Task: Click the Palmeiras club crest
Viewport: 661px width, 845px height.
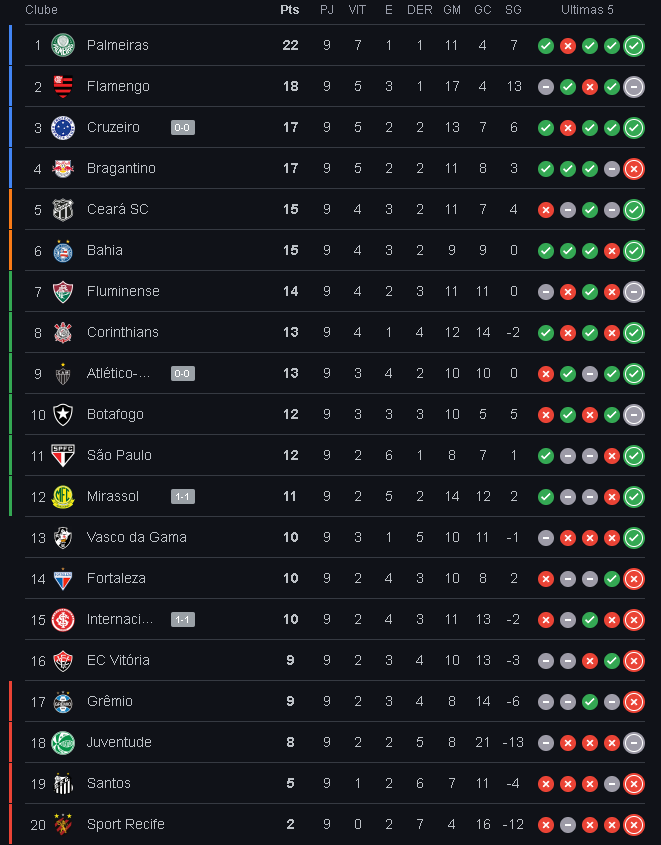Action: [x=62, y=45]
